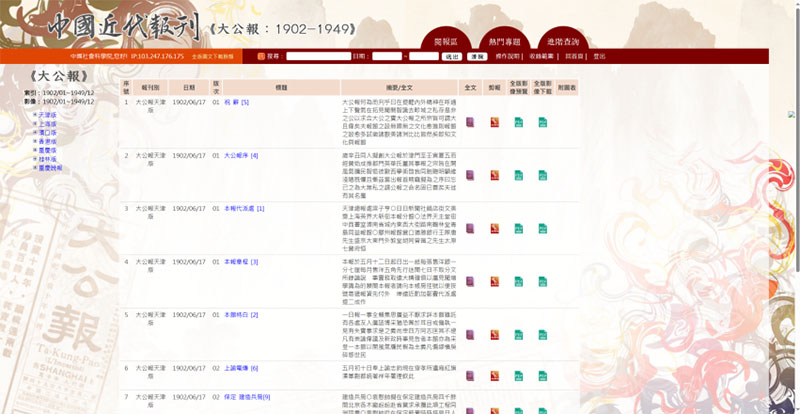The image size is (800, 414).
Task: Focus the end date input field
Action: click(424, 56)
